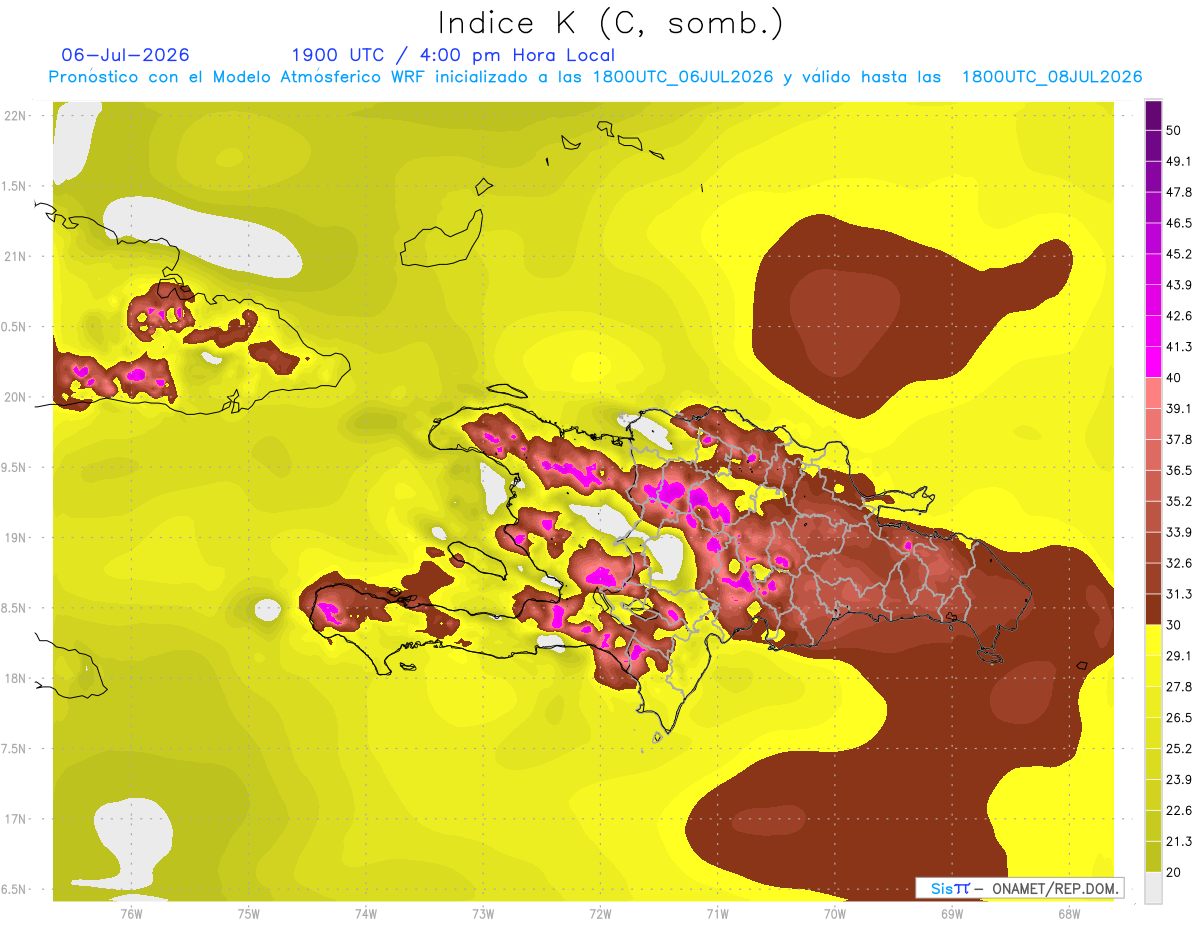Viewport: 1200px width, 927px height.
Task: Click the colorbar value '37.8'
Action: 1179,439
